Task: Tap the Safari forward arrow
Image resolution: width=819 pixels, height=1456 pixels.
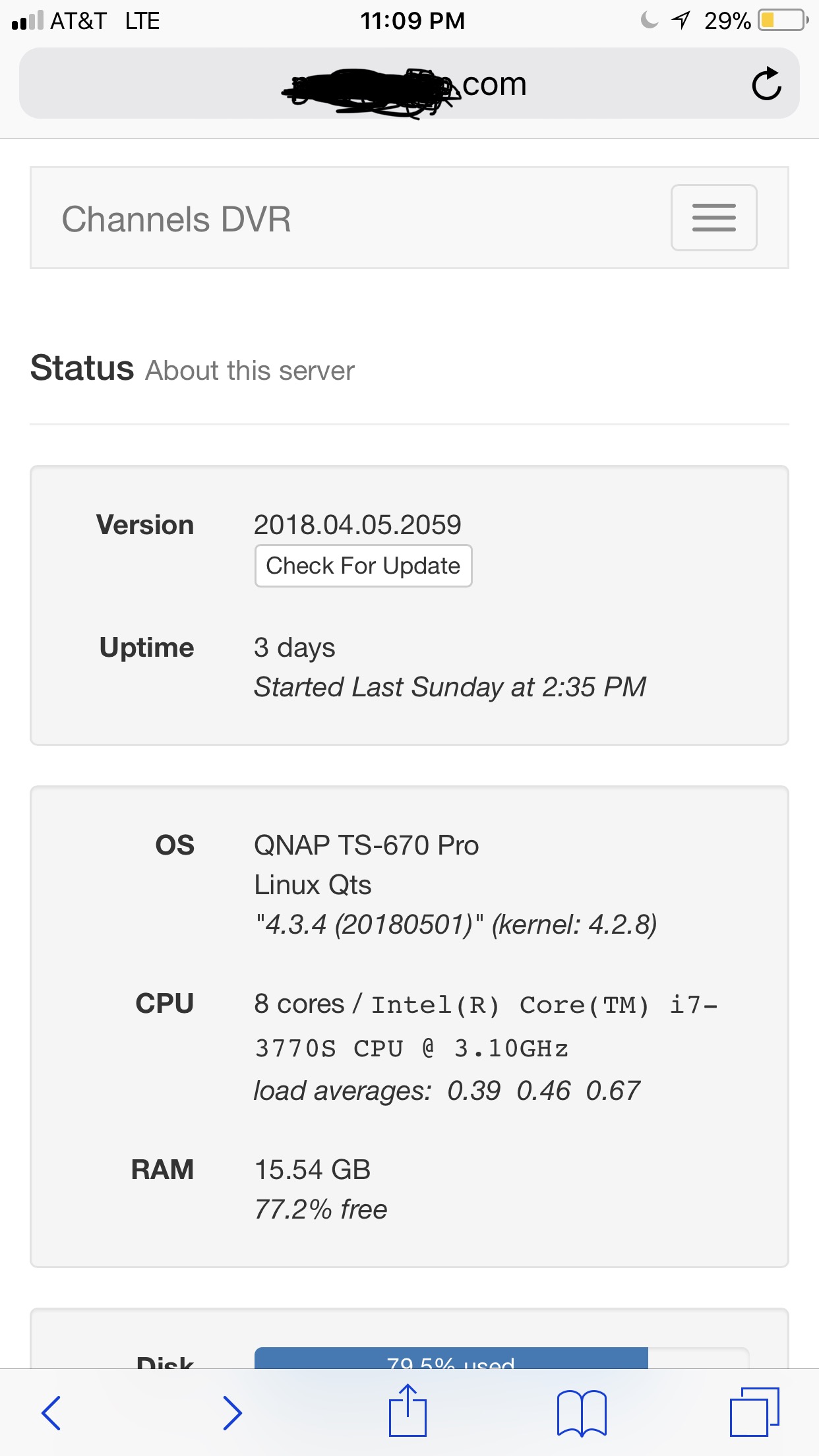Action: pyautogui.click(x=232, y=1412)
